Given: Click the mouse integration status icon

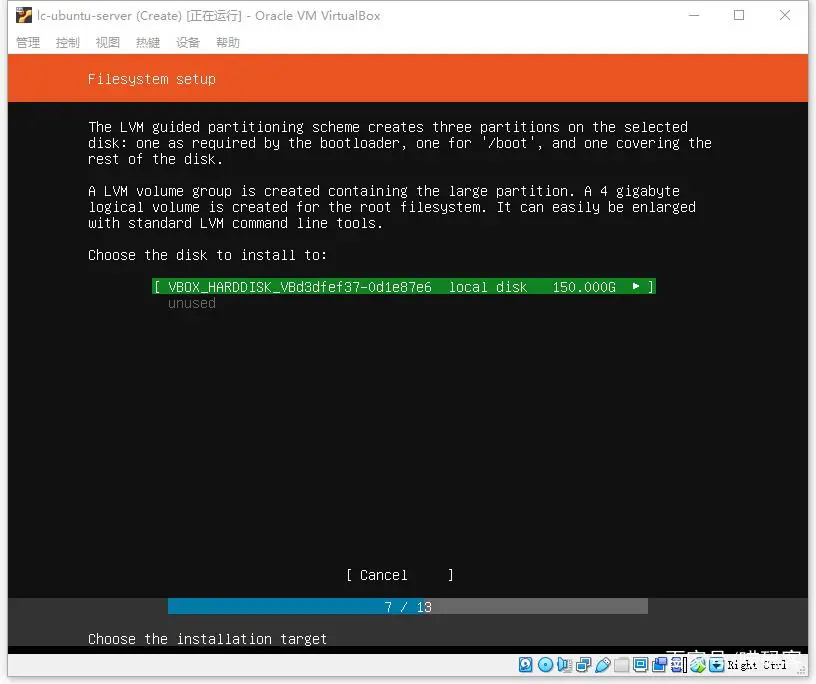Looking at the screenshot, I should 698,665.
